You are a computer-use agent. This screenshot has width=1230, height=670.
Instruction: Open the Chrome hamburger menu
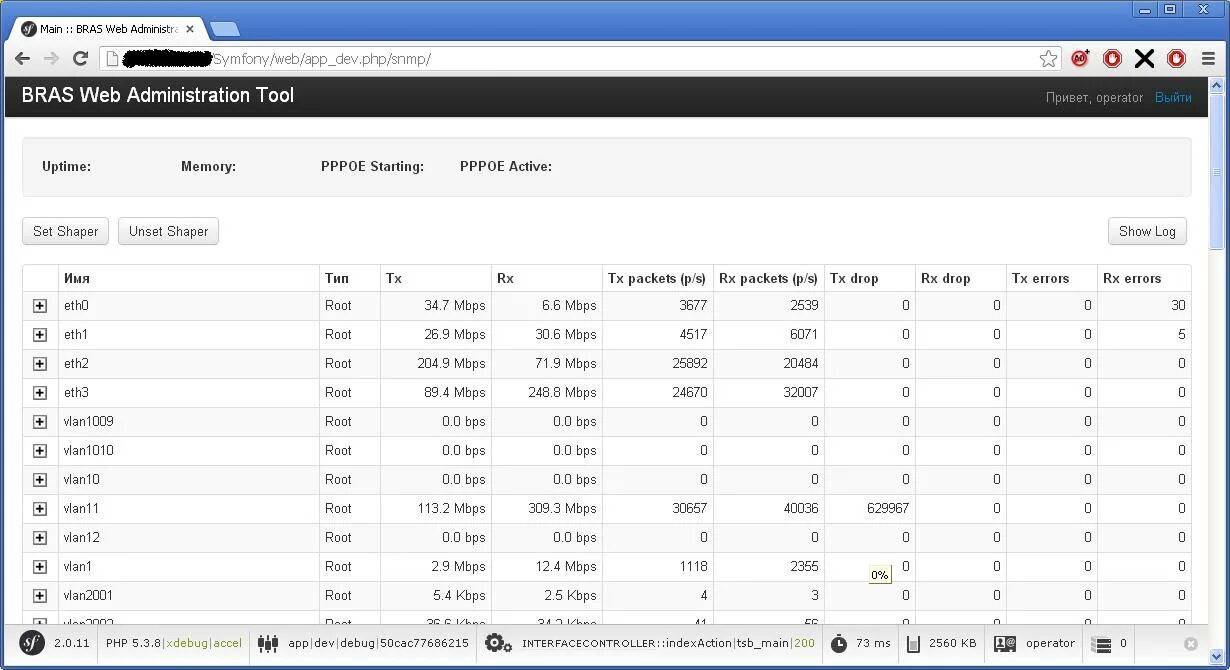[x=1208, y=59]
